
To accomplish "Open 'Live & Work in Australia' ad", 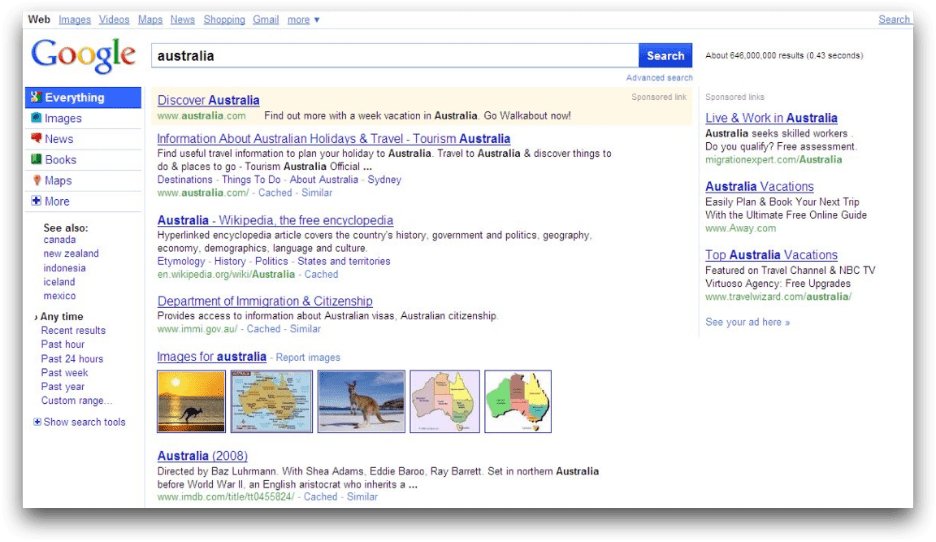I will click(x=771, y=118).
